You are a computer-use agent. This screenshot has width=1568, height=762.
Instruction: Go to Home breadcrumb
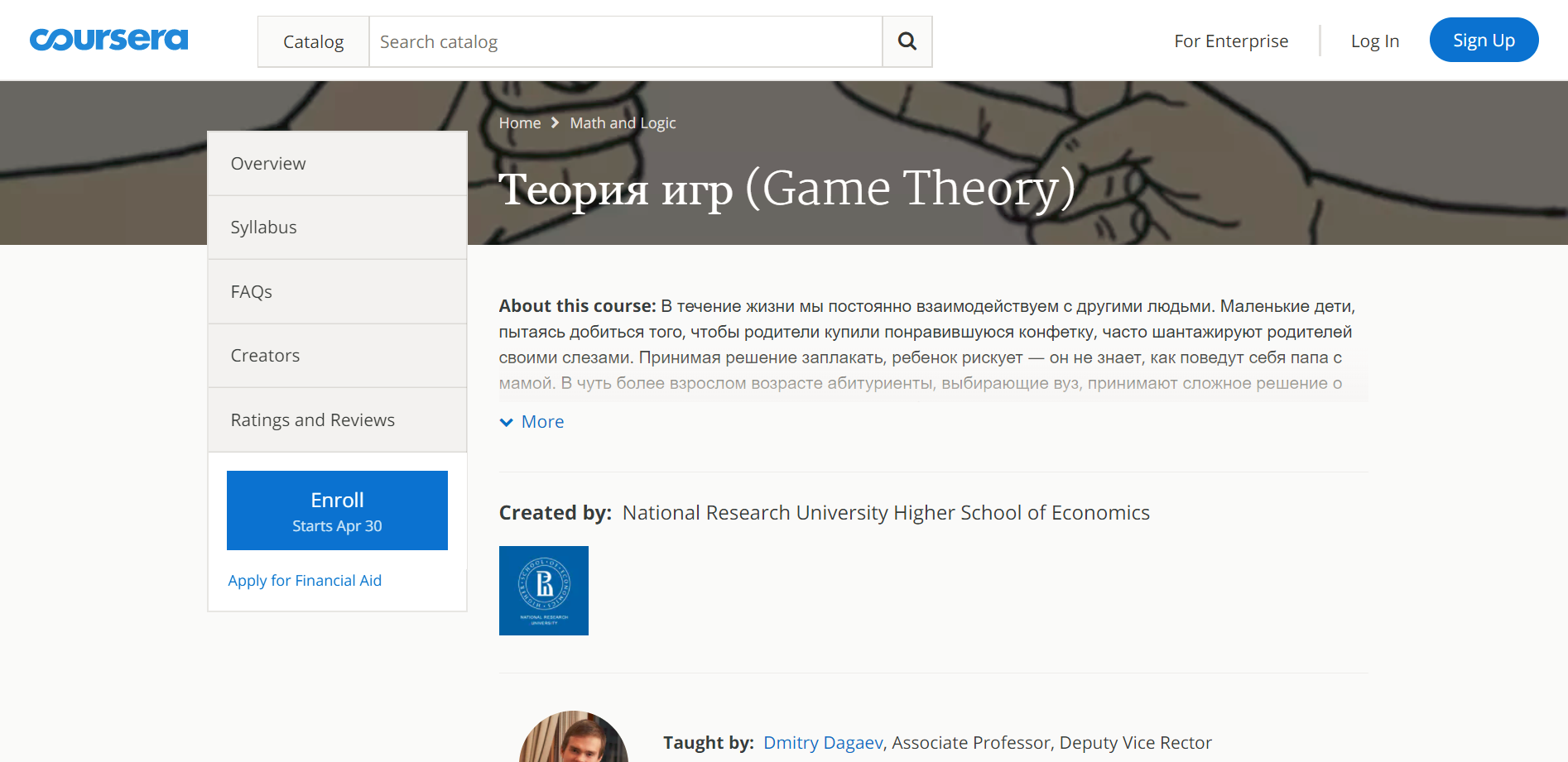pyautogui.click(x=520, y=122)
